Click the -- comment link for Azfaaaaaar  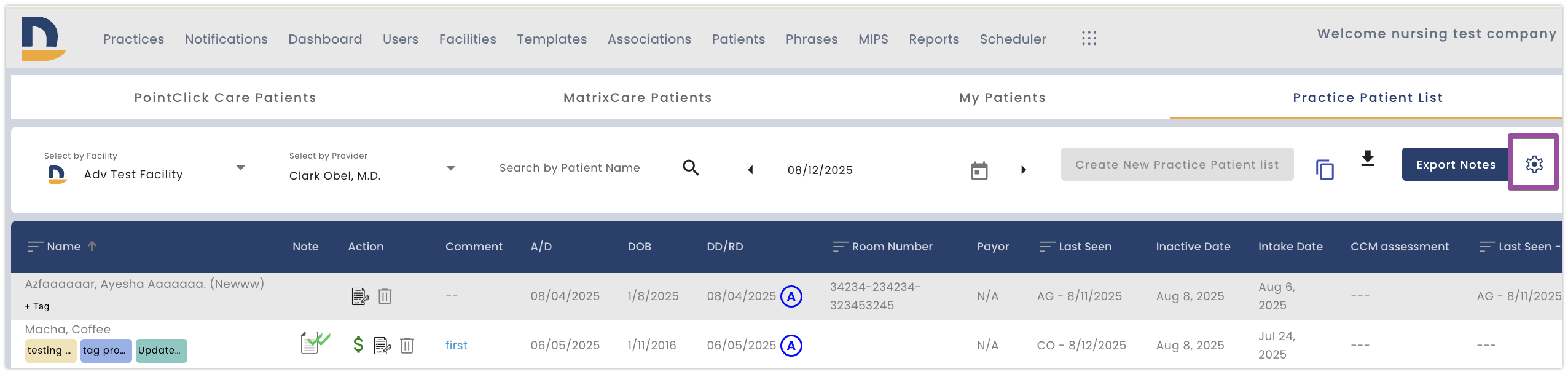click(x=452, y=296)
